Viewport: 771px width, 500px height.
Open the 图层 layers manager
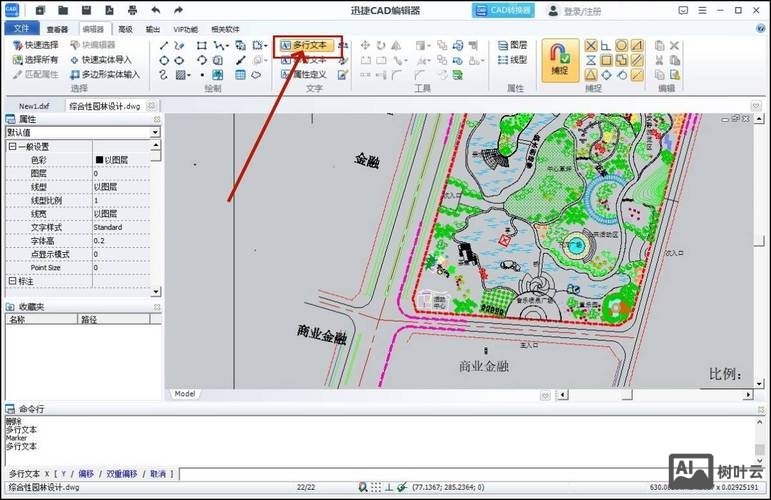click(x=512, y=45)
